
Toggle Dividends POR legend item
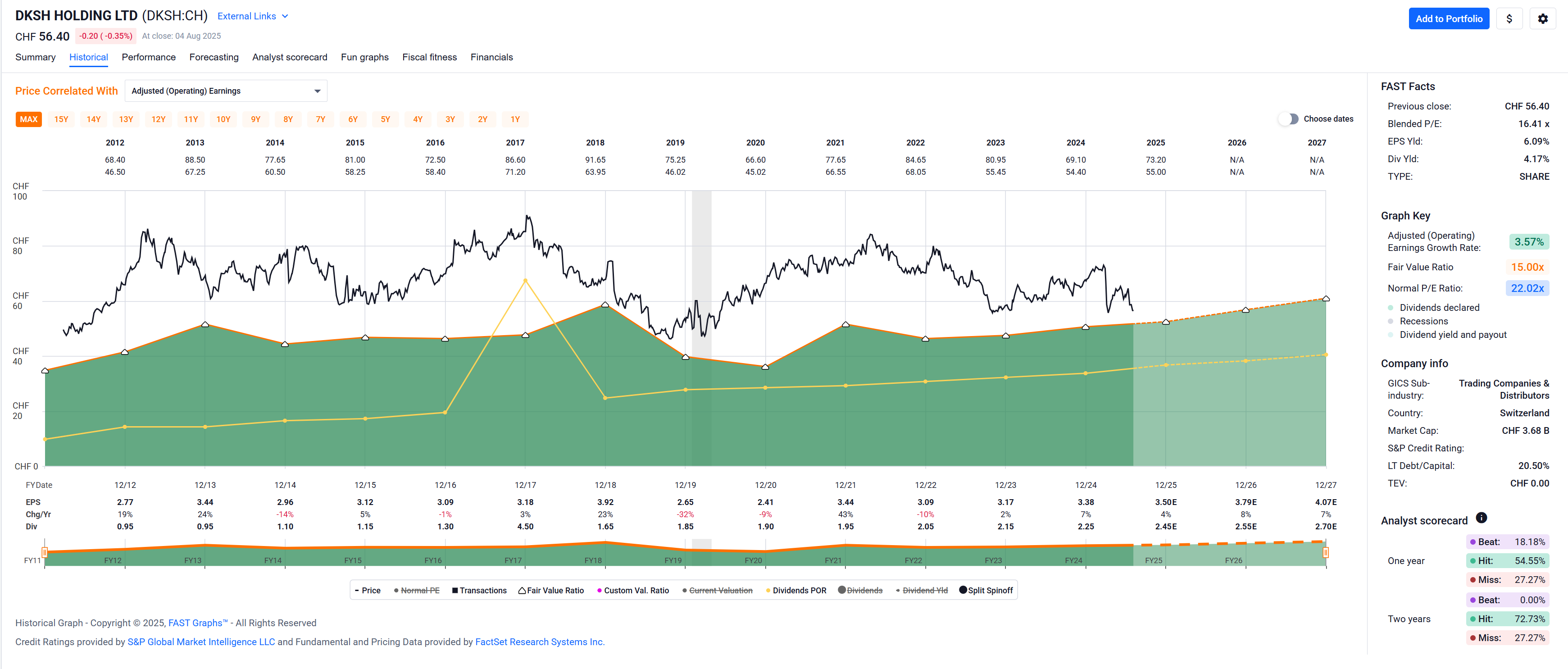795,591
